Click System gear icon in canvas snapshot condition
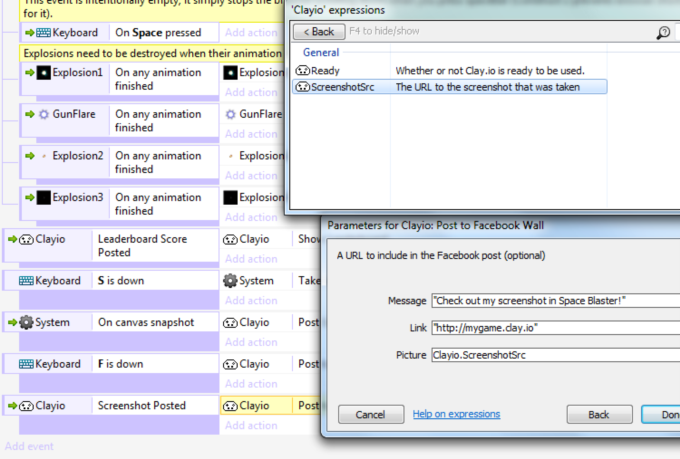 [x=26, y=322]
